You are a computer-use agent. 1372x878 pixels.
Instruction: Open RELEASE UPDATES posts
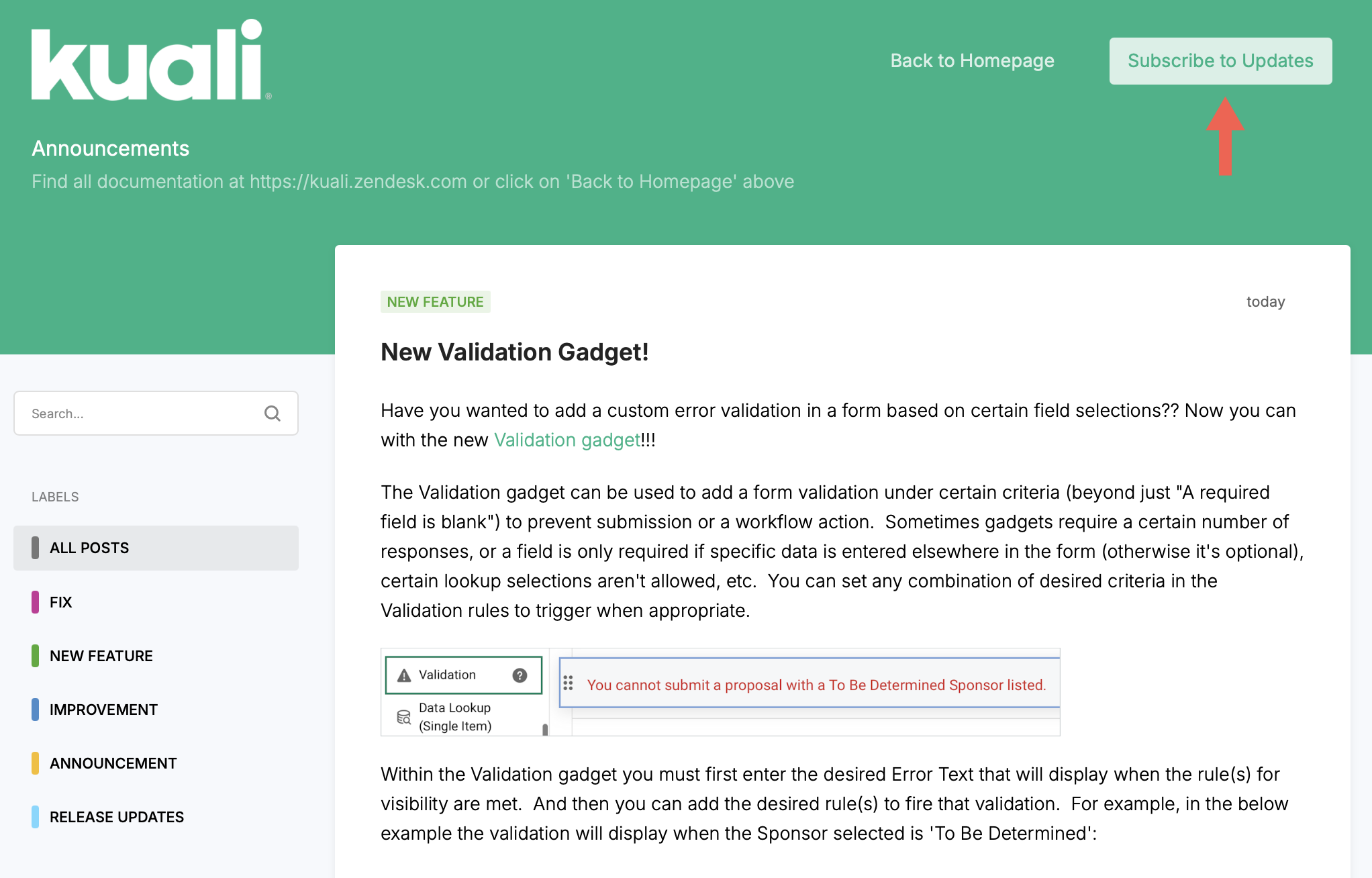[x=116, y=817]
